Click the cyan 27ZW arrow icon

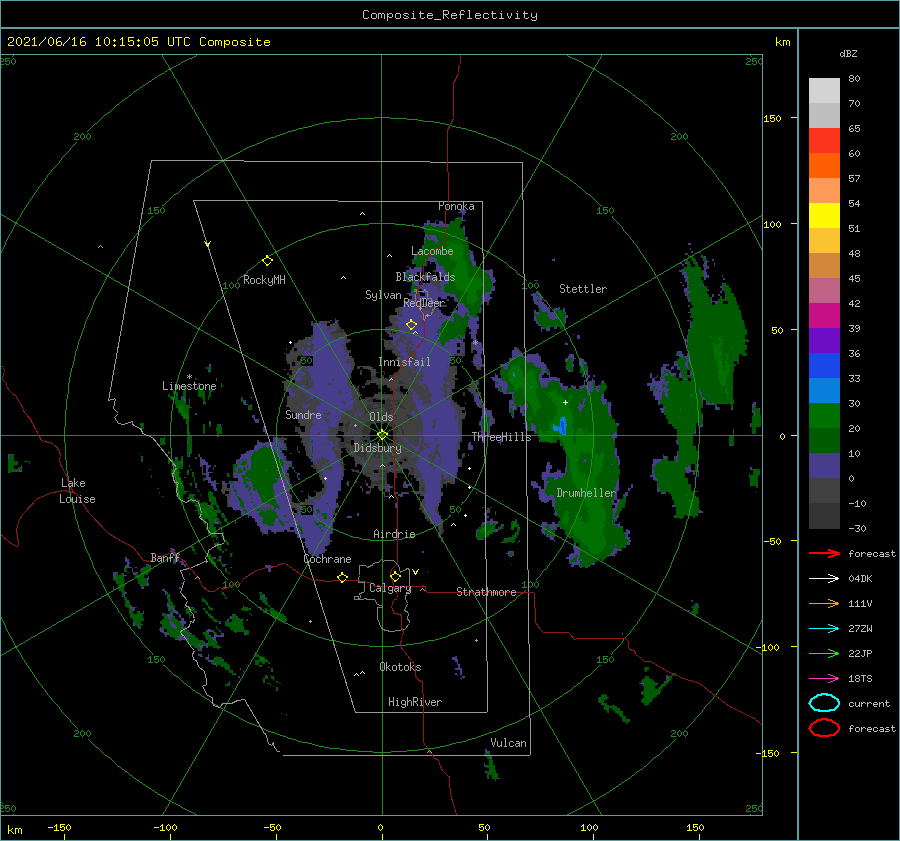click(824, 629)
